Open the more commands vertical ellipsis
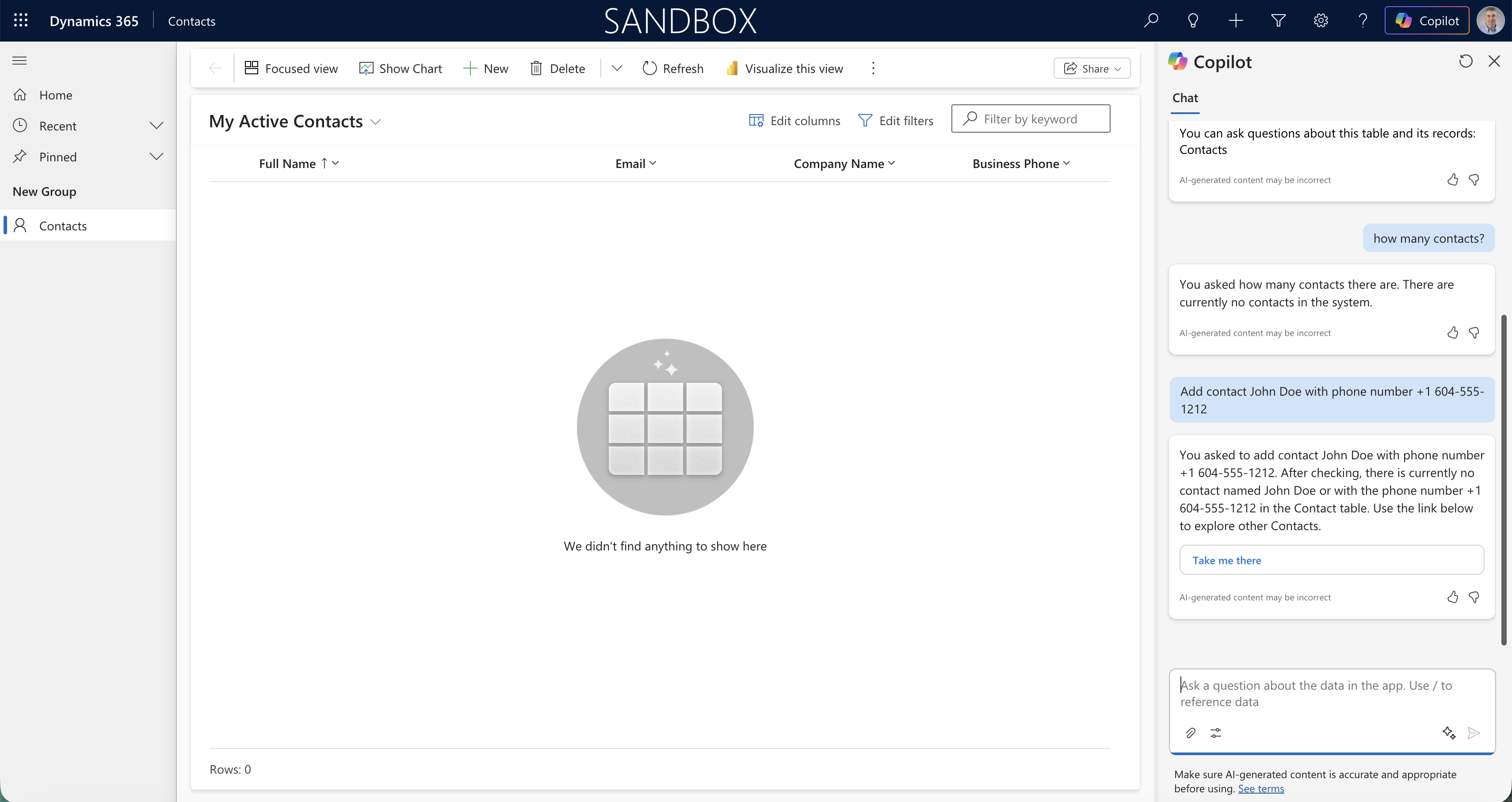Viewport: 1512px width, 802px height. tap(874, 68)
